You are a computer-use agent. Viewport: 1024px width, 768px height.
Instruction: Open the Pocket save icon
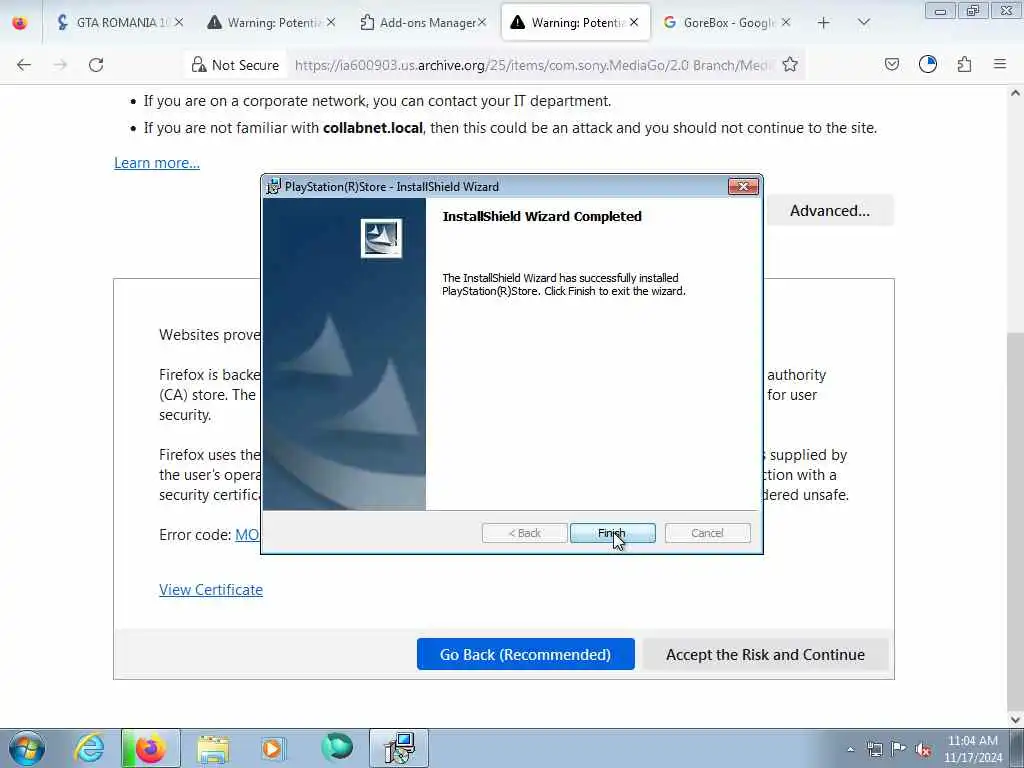pos(891,65)
